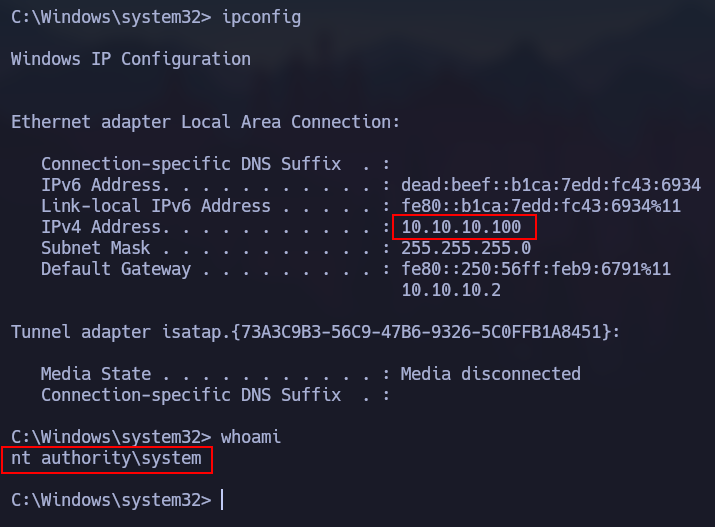715x527 pixels.
Task: Place cursor at the final command prompt
Action: tap(222, 500)
